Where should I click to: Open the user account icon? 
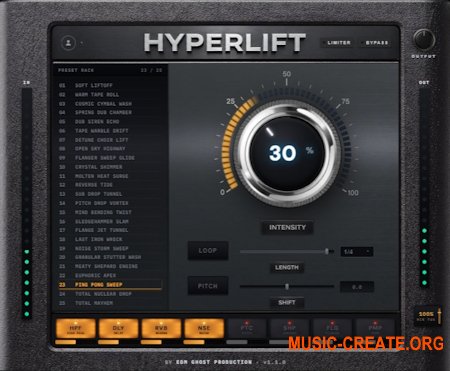[x=68, y=43]
